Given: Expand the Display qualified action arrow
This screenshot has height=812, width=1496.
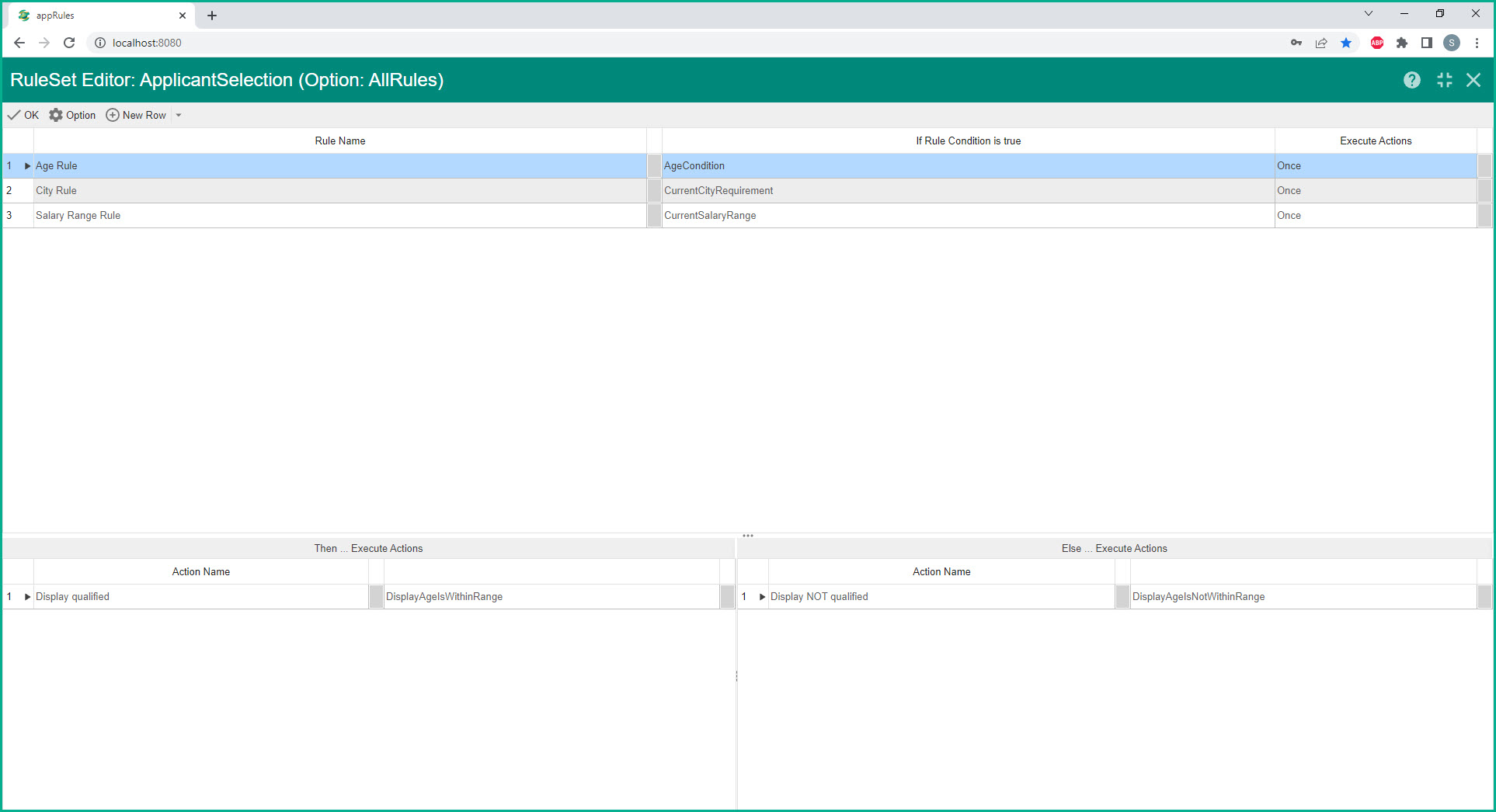Looking at the screenshot, I should coord(27,597).
